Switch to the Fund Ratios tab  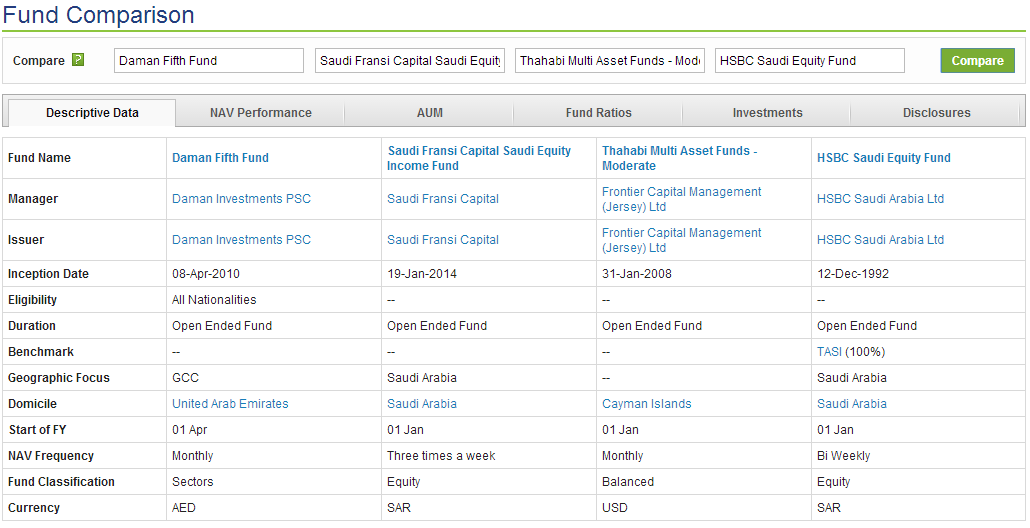598,113
